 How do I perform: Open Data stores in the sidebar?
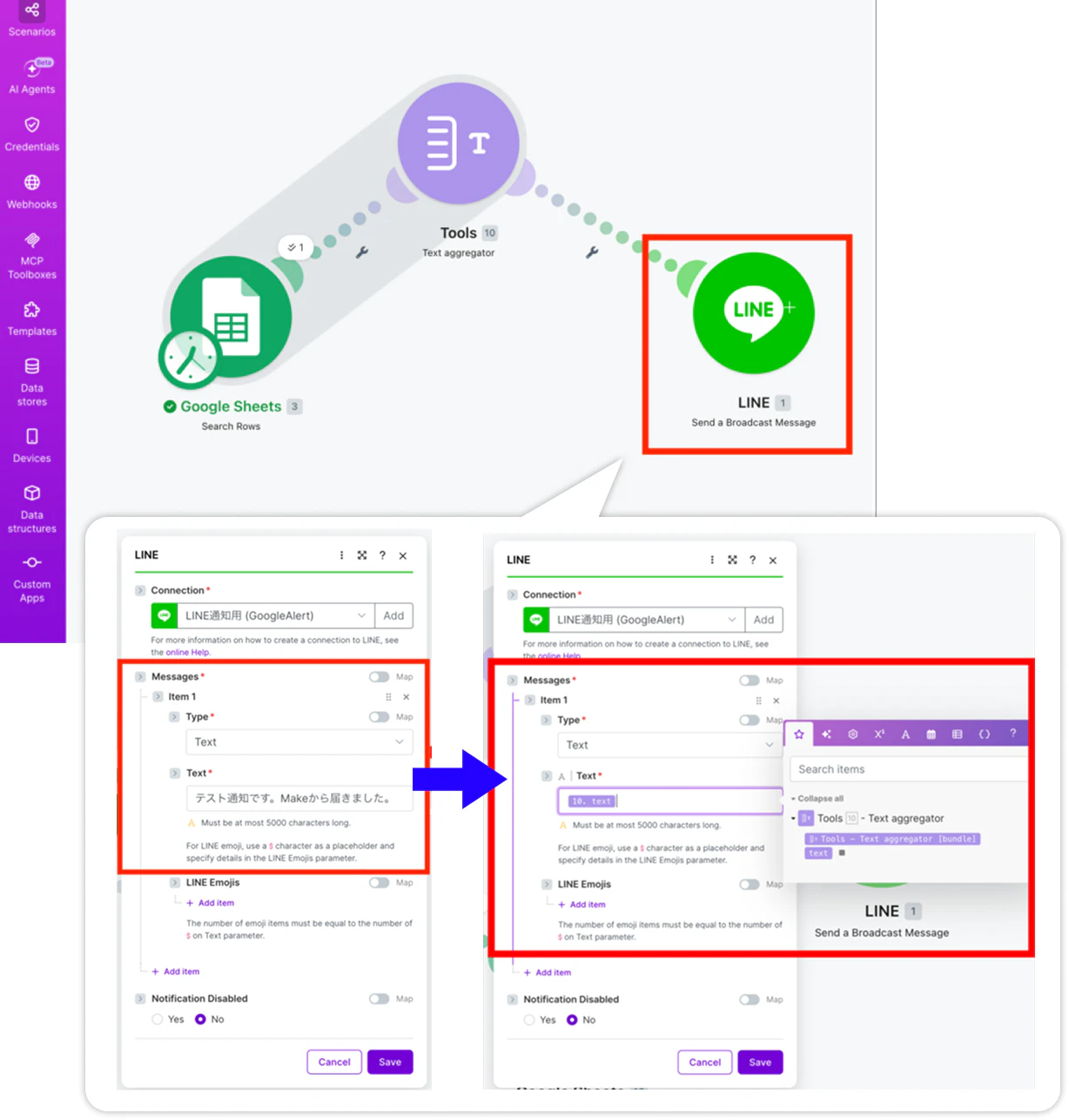32,382
